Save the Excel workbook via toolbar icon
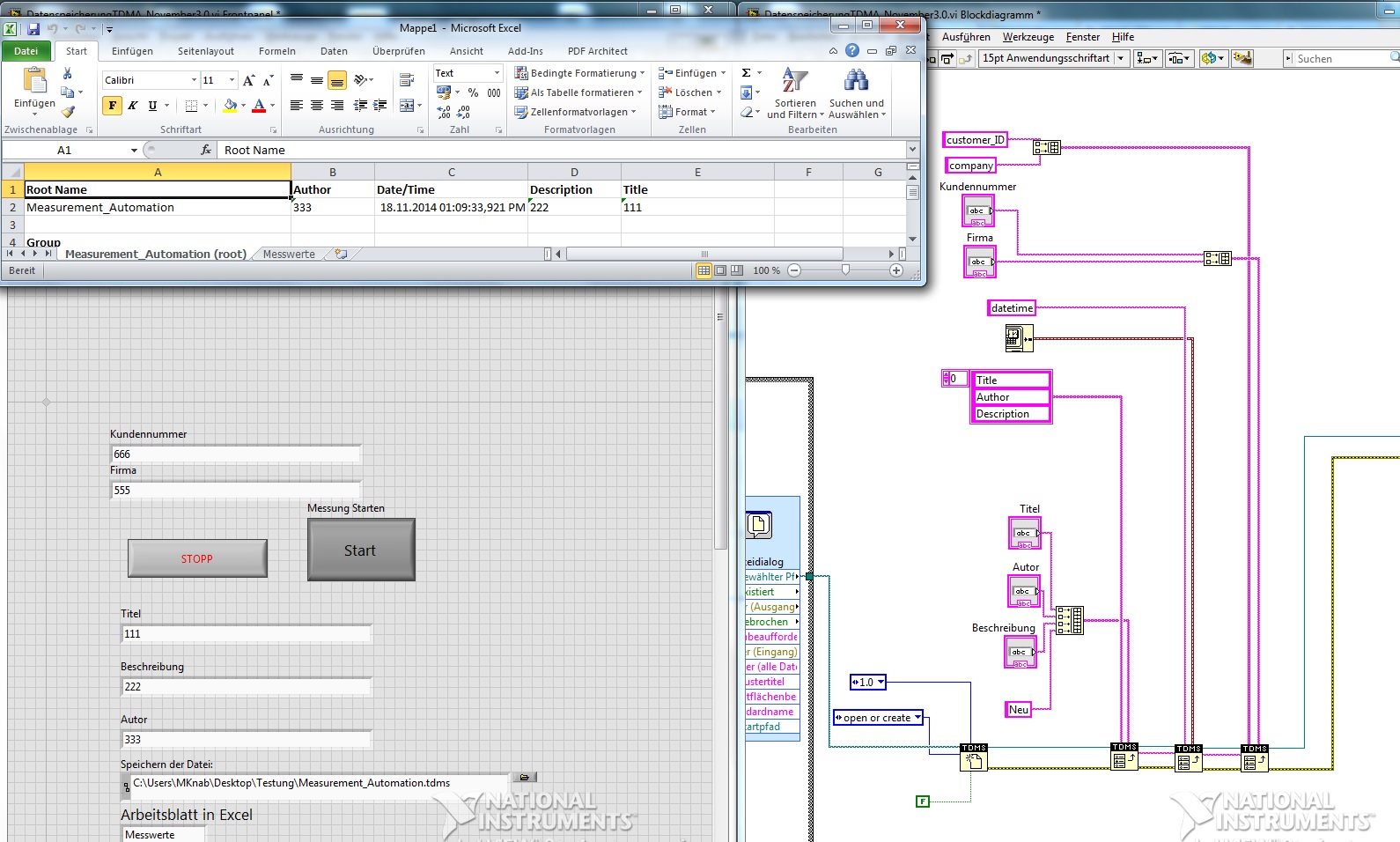Image resolution: width=1400 pixels, height=842 pixels. click(x=33, y=29)
